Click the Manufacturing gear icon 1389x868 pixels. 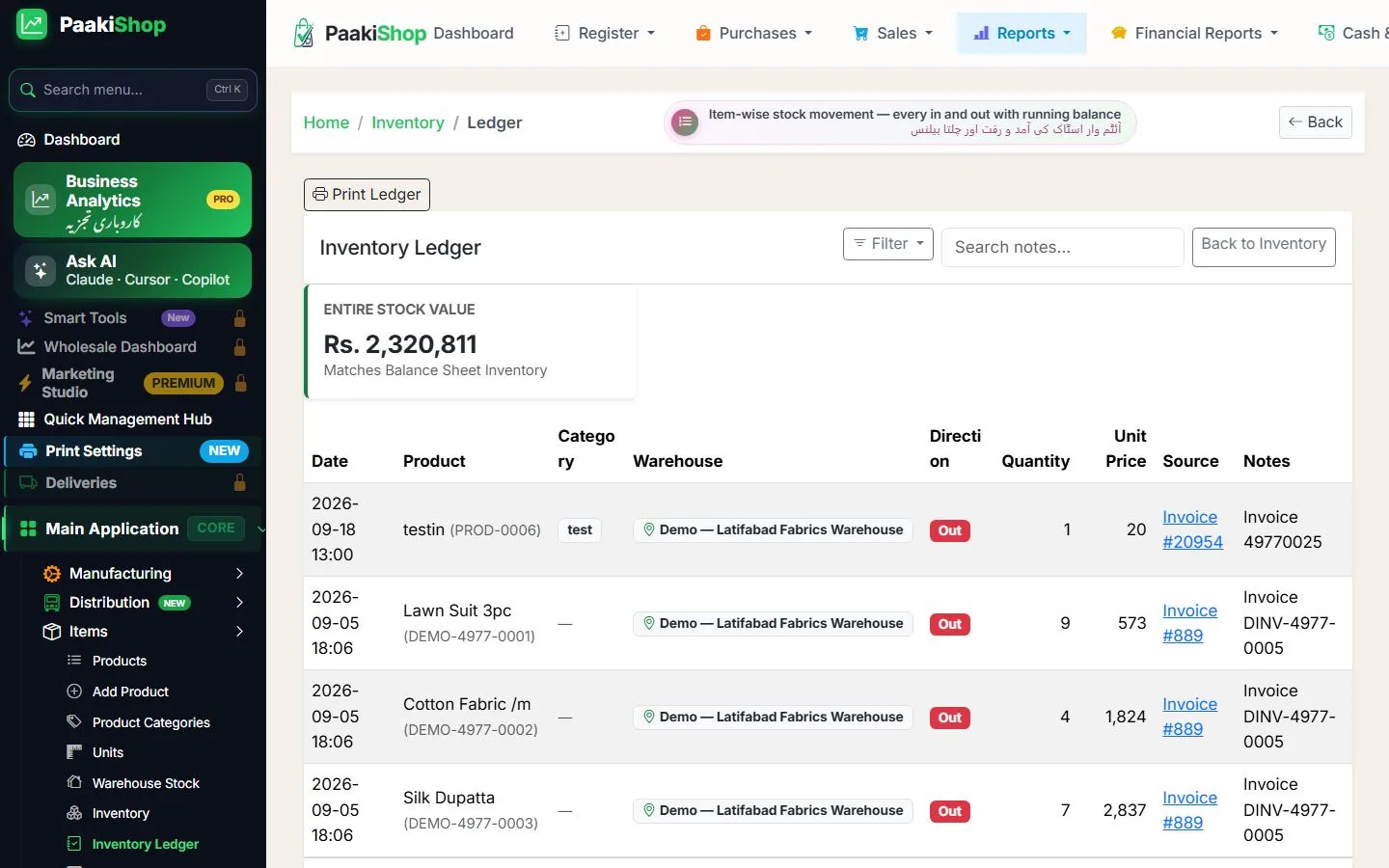click(52, 574)
